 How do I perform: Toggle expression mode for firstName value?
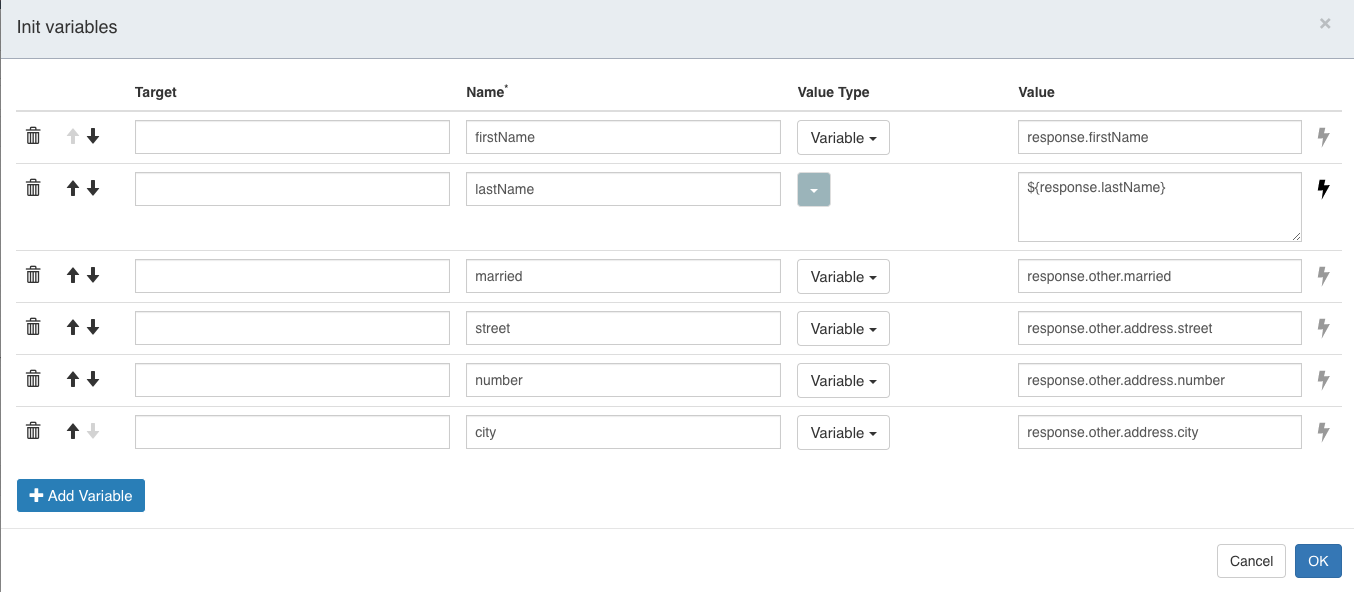click(x=1324, y=136)
